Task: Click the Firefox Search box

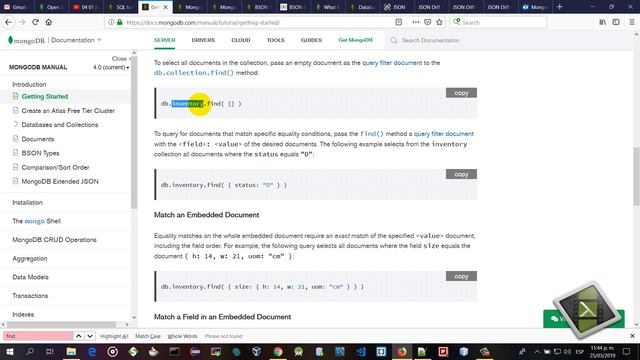Action: 498,22
